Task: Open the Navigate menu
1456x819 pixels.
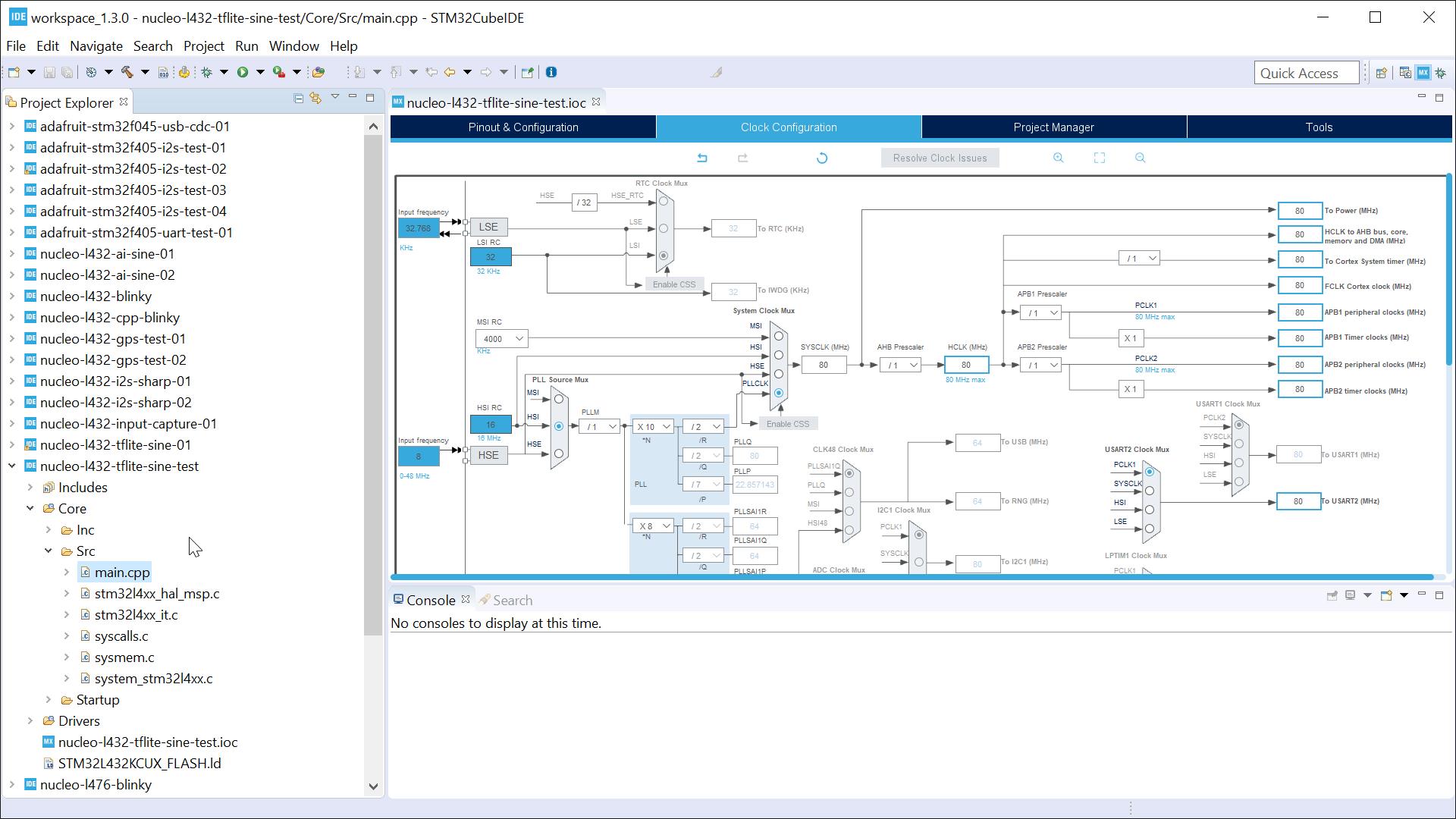Action: coord(96,46)
